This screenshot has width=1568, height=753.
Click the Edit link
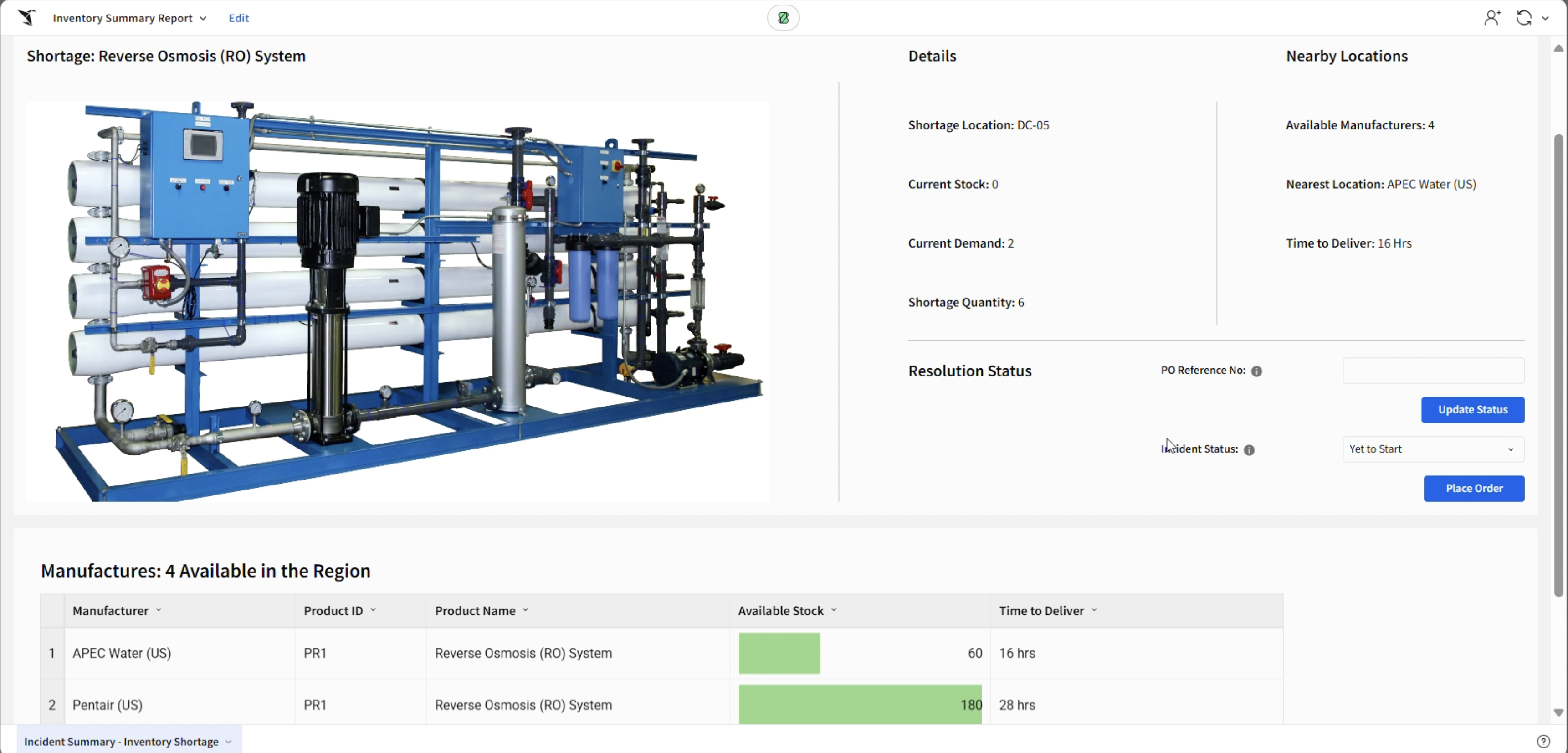click(239, 18)
